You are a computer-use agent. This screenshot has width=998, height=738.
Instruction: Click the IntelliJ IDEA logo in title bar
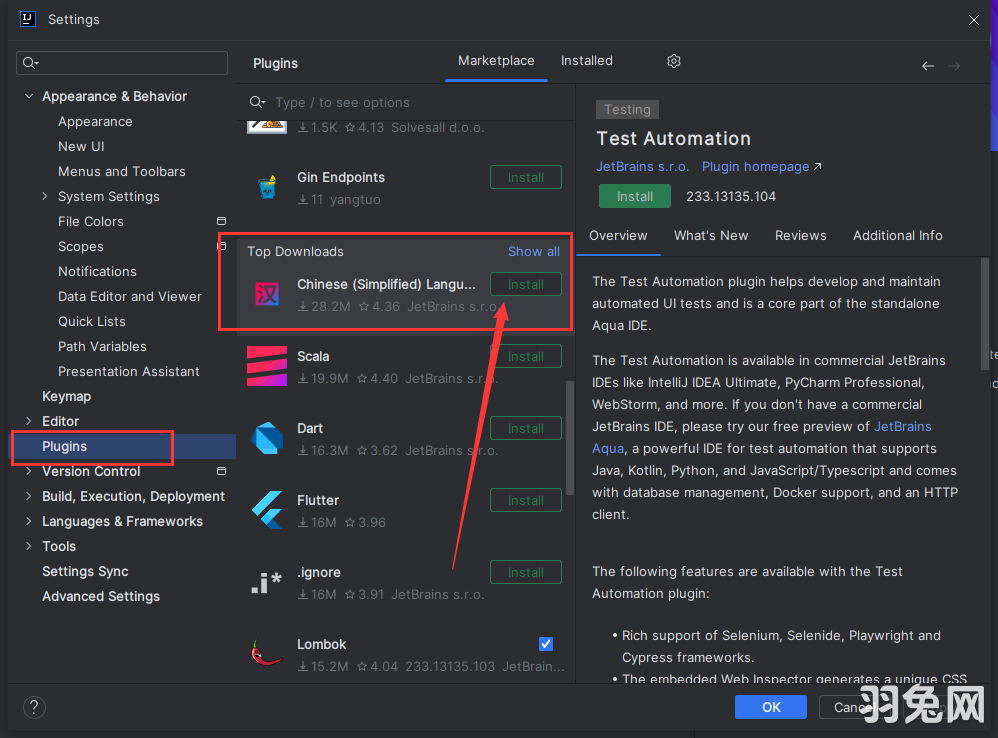(28, 19)
